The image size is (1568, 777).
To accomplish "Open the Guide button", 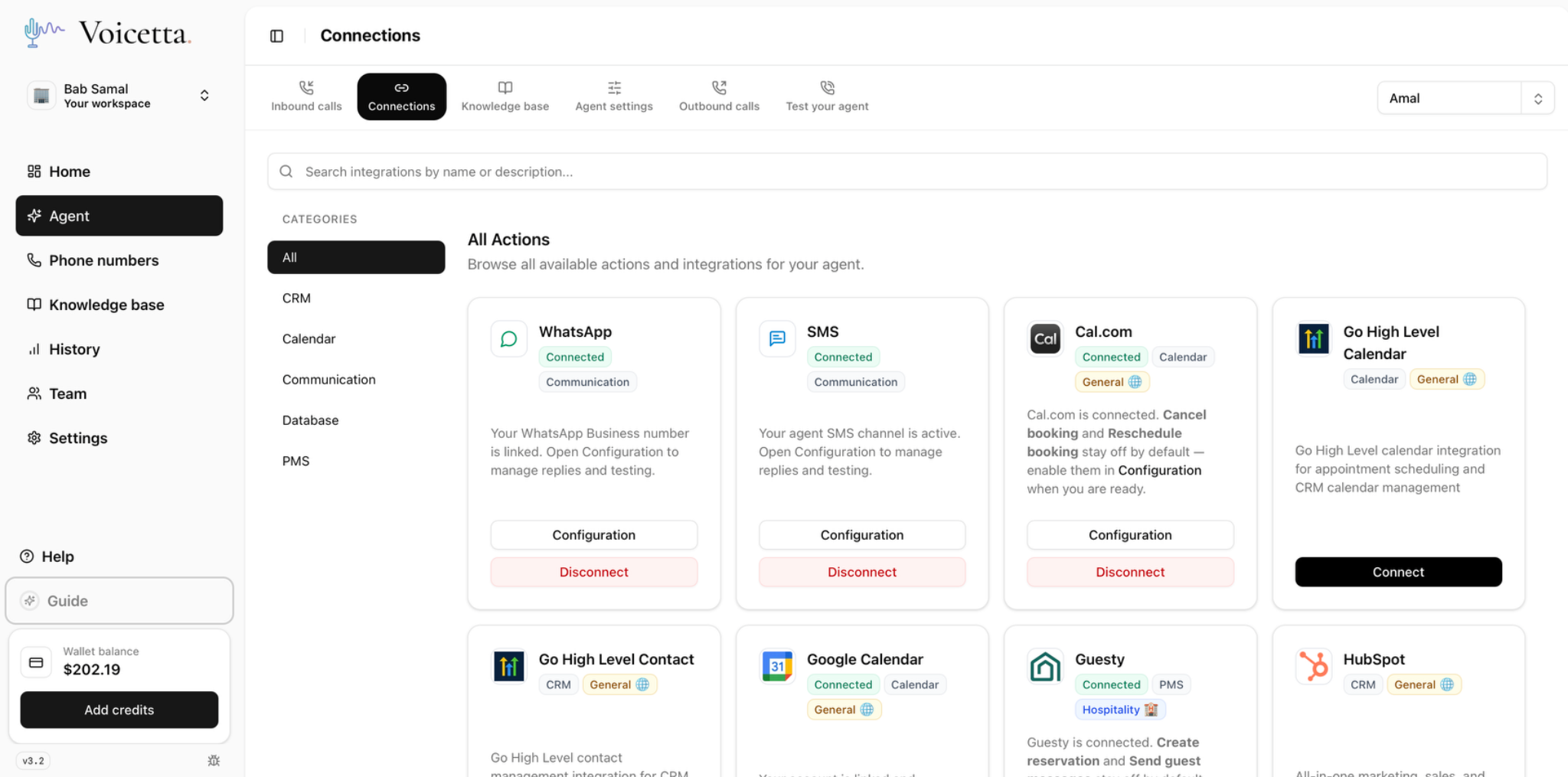I will click(x=119, y=601).
